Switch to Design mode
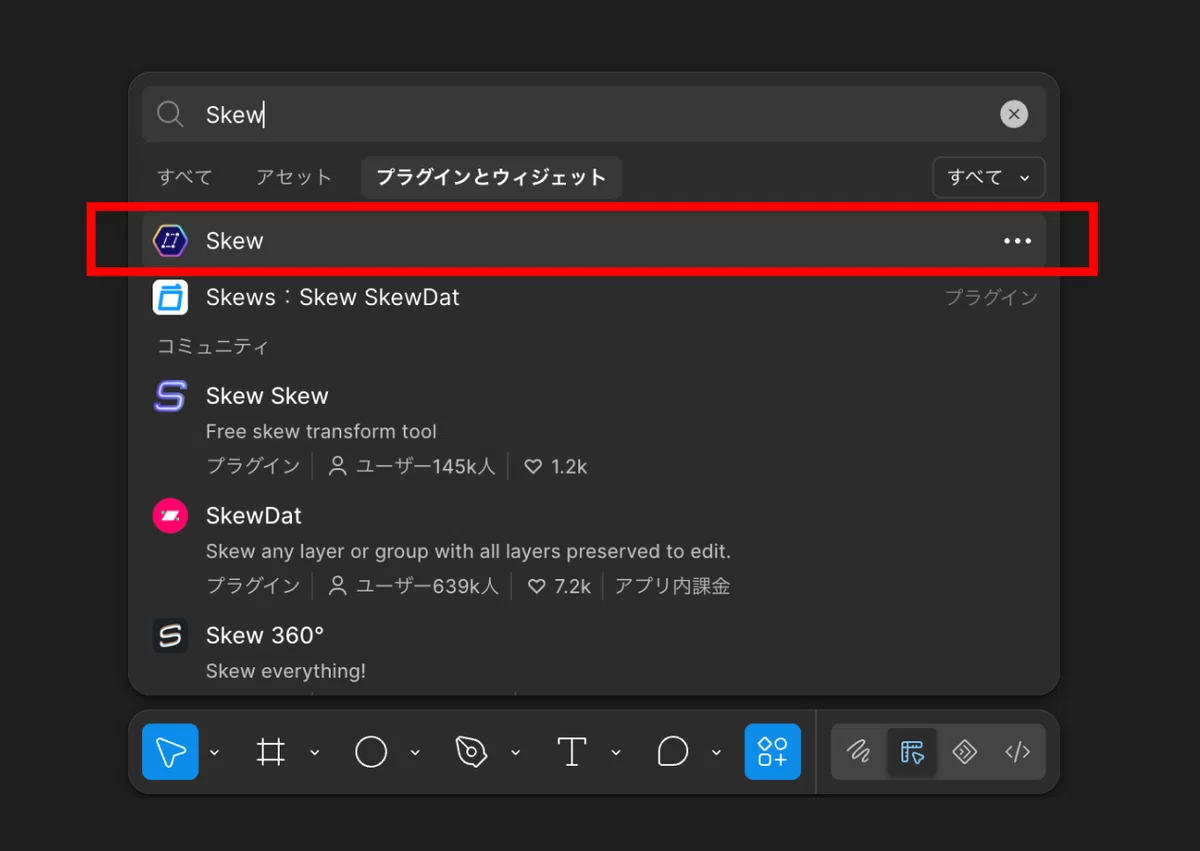1200x851 pixels. (912, 752)
